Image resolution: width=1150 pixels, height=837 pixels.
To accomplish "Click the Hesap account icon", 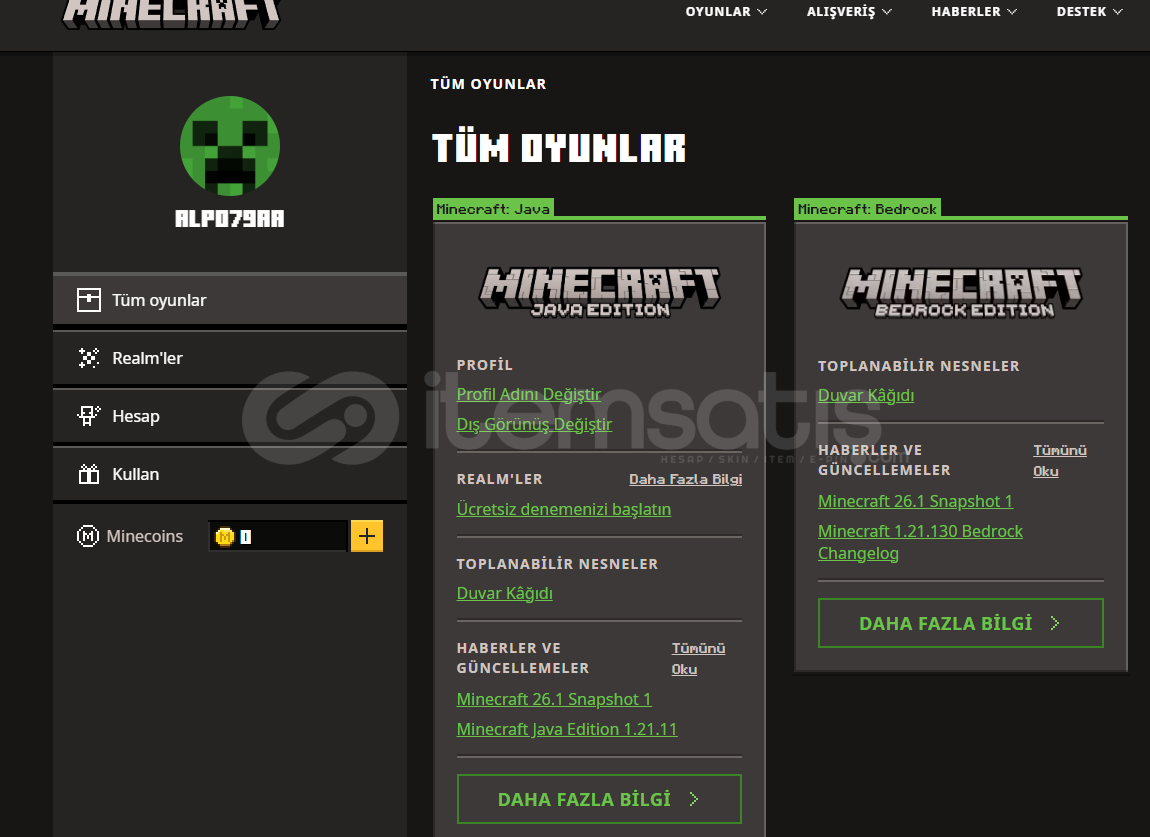I will pyautogui.click(x=89, y=416).
